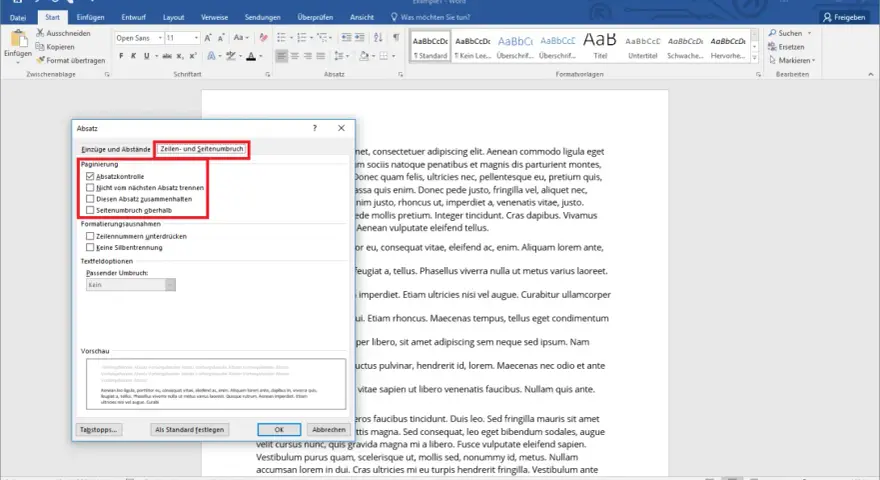
Task: Apply text highlight color
Action: tap(231, 56)
